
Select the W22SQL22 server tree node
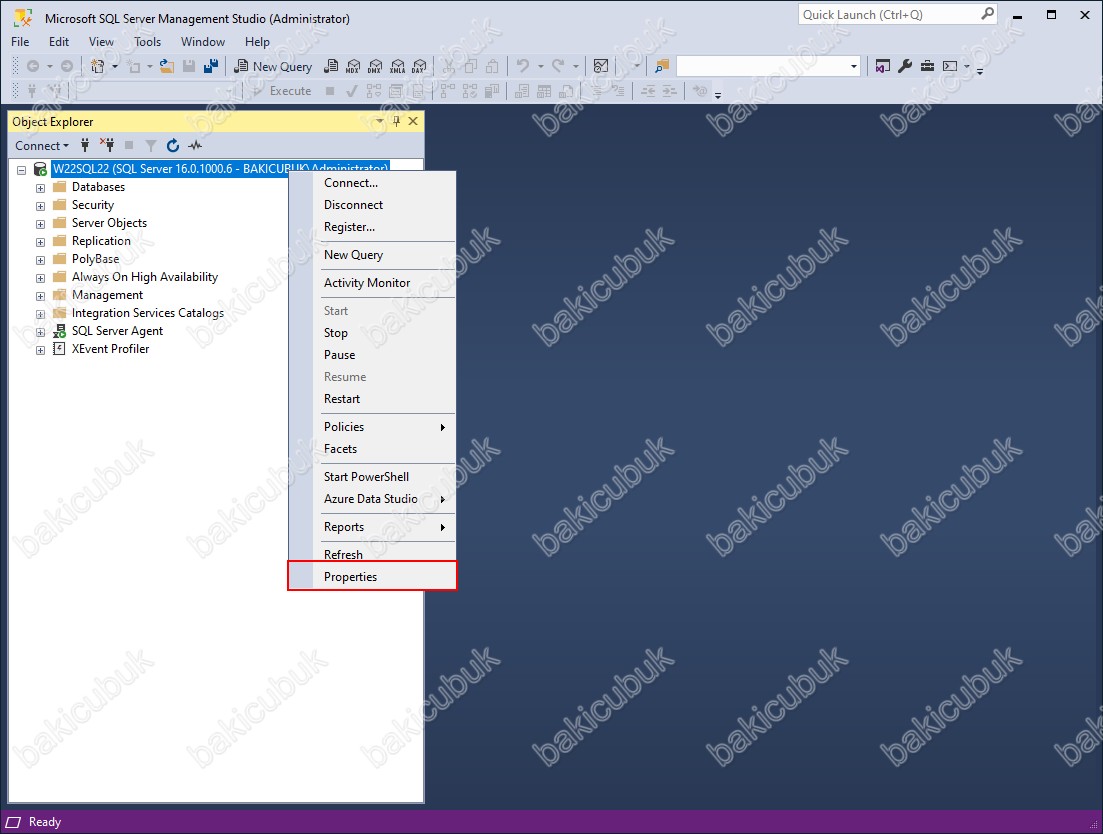point(220,169)
